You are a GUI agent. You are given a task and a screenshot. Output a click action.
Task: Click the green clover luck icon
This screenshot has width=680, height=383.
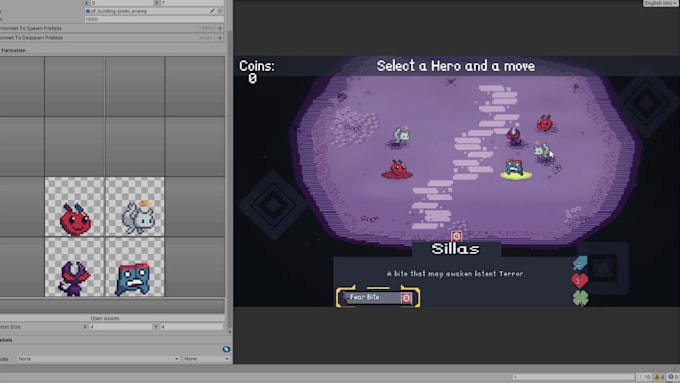pos(580,298)
